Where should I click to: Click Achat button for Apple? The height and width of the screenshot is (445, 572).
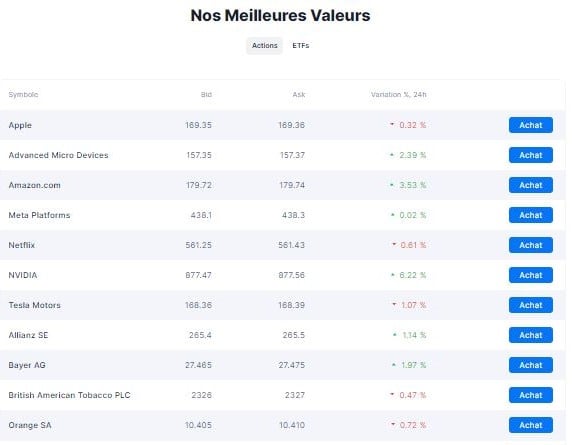pyautogui.click(x=531, y=125)
